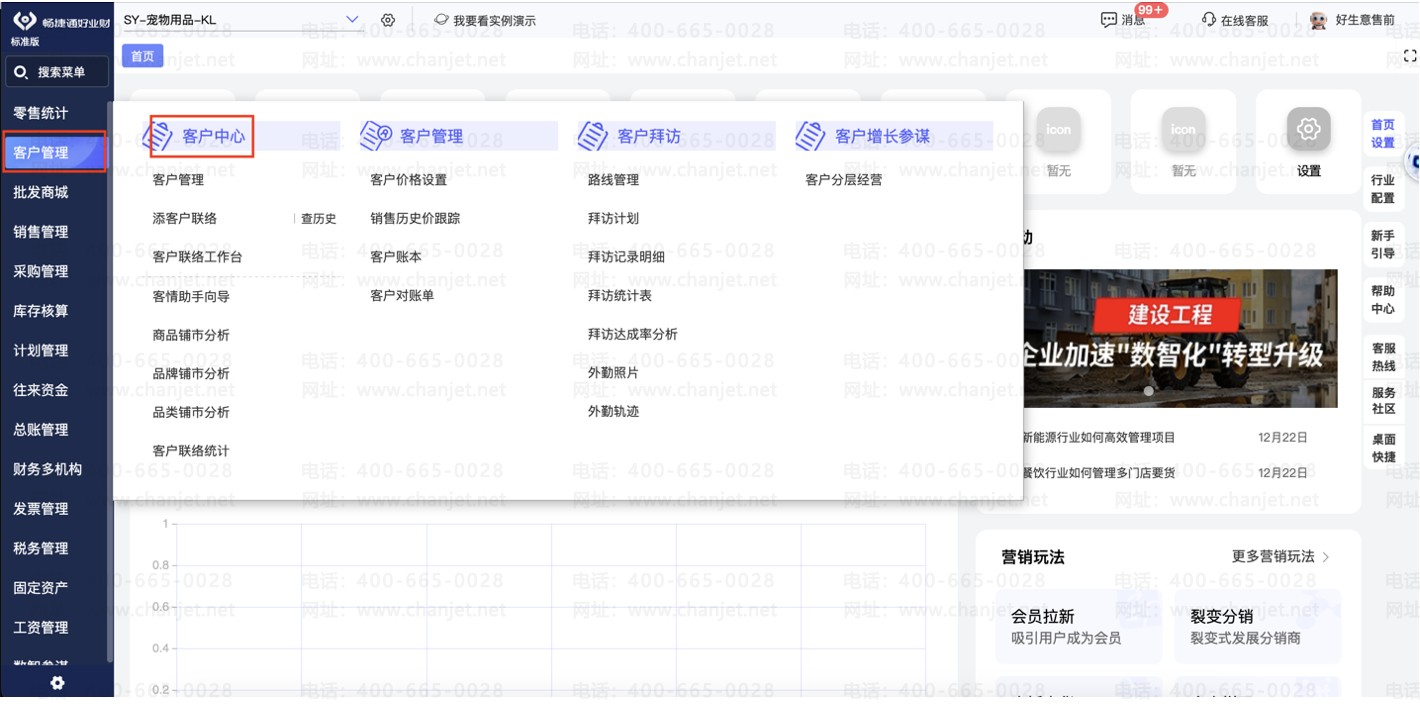
Task: Open 拜访达成率分析
Action: [633, 334]
